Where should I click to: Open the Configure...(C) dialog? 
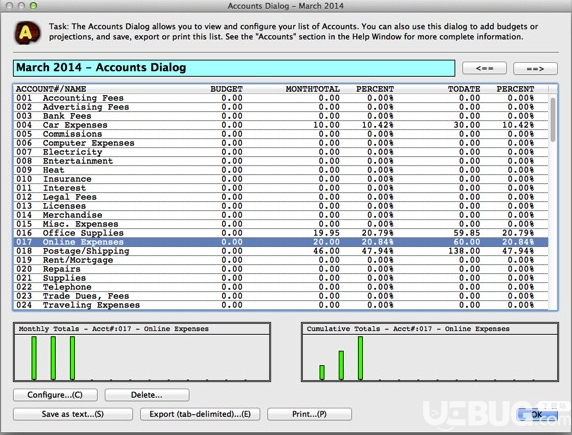tap(55, 395)
